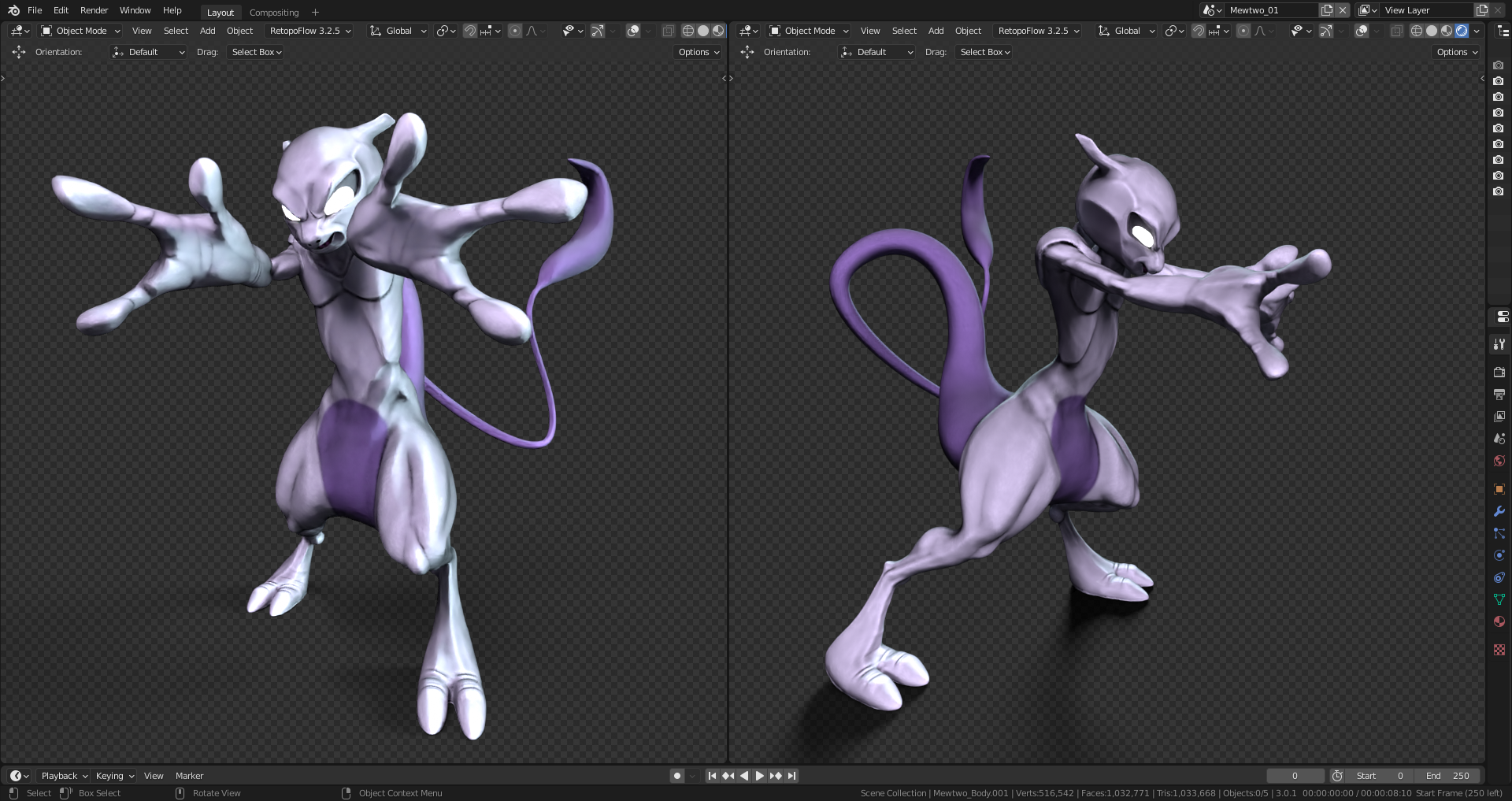
Task: Open the File menu
Action: tap(35, 10)
